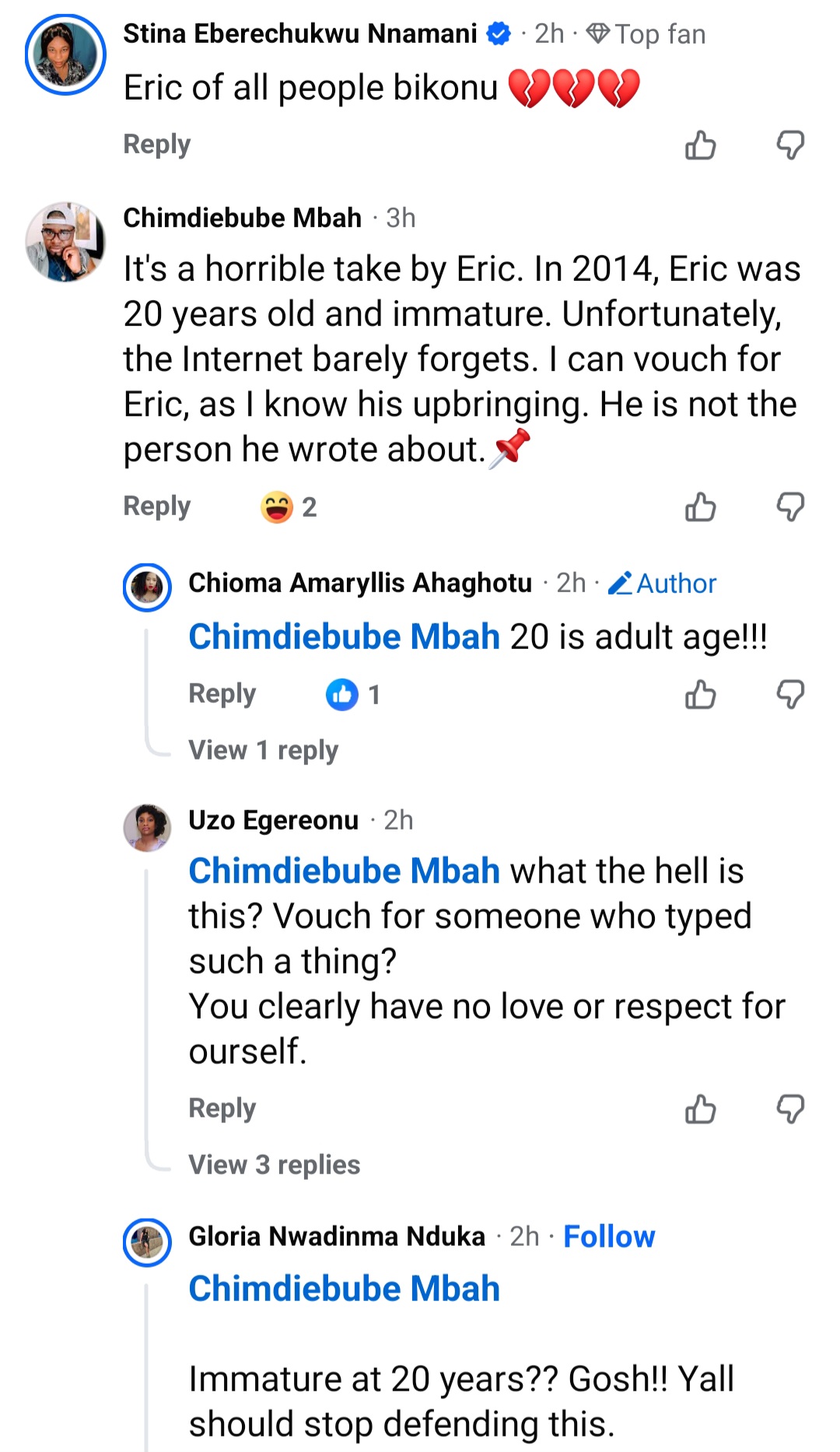Open Stina Eberechukwu Nnamani's profile picture
This screenshot has height=1452, width=840.
click(x=65, y=55)
